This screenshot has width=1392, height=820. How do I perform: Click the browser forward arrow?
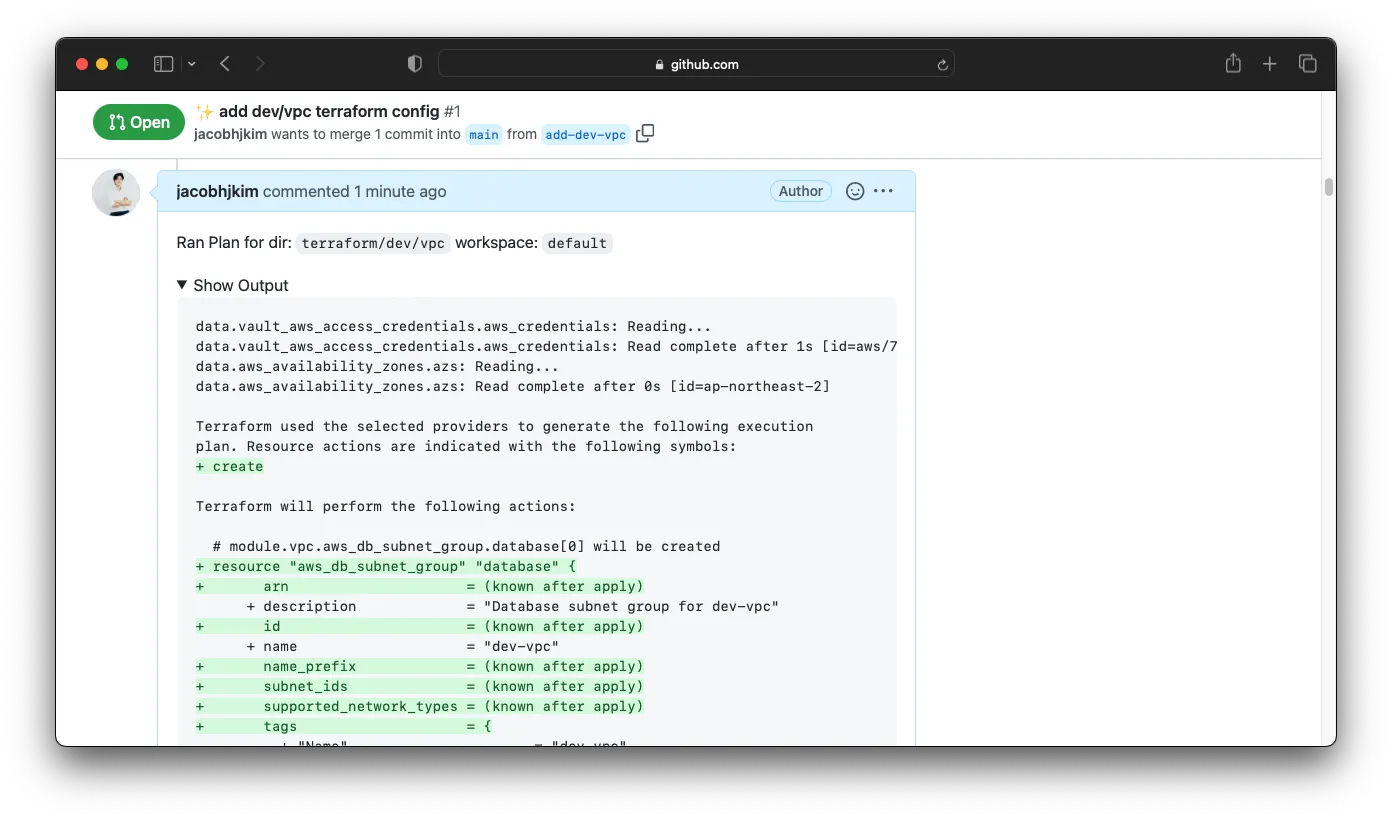click(260, 64)
